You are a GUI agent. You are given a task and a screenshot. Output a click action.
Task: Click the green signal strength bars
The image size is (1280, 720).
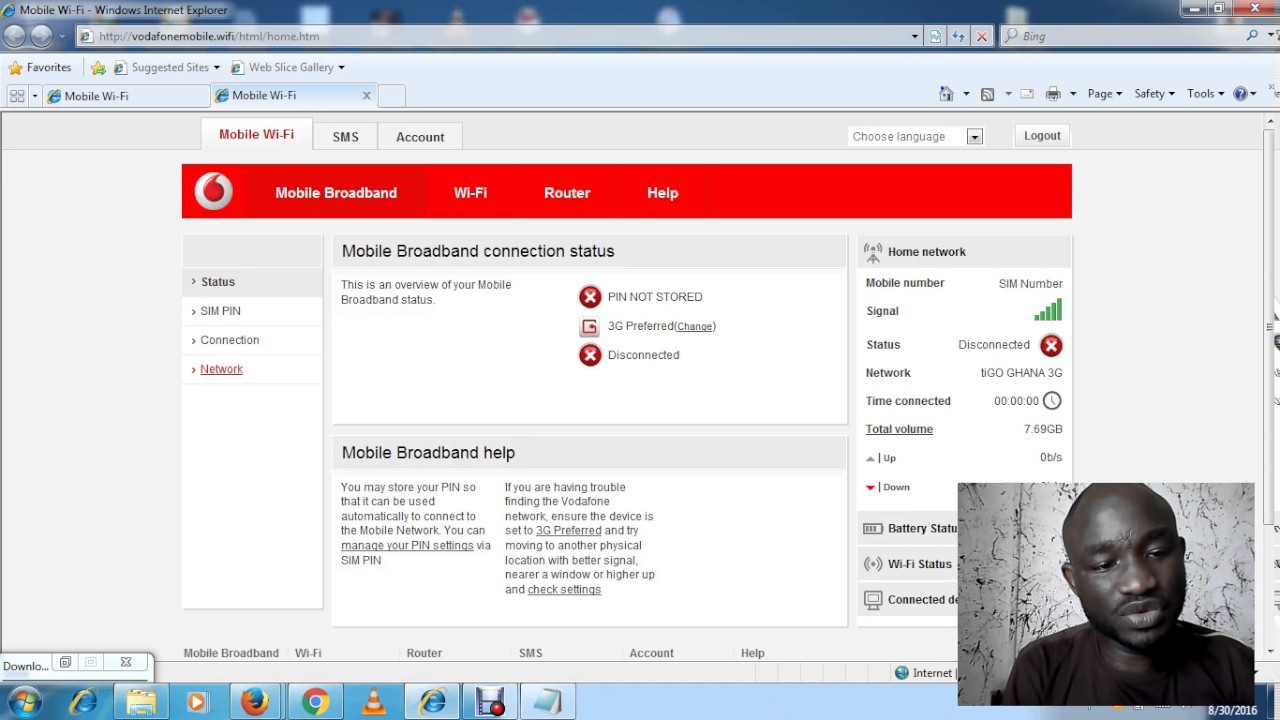(x=1048, y=310)
